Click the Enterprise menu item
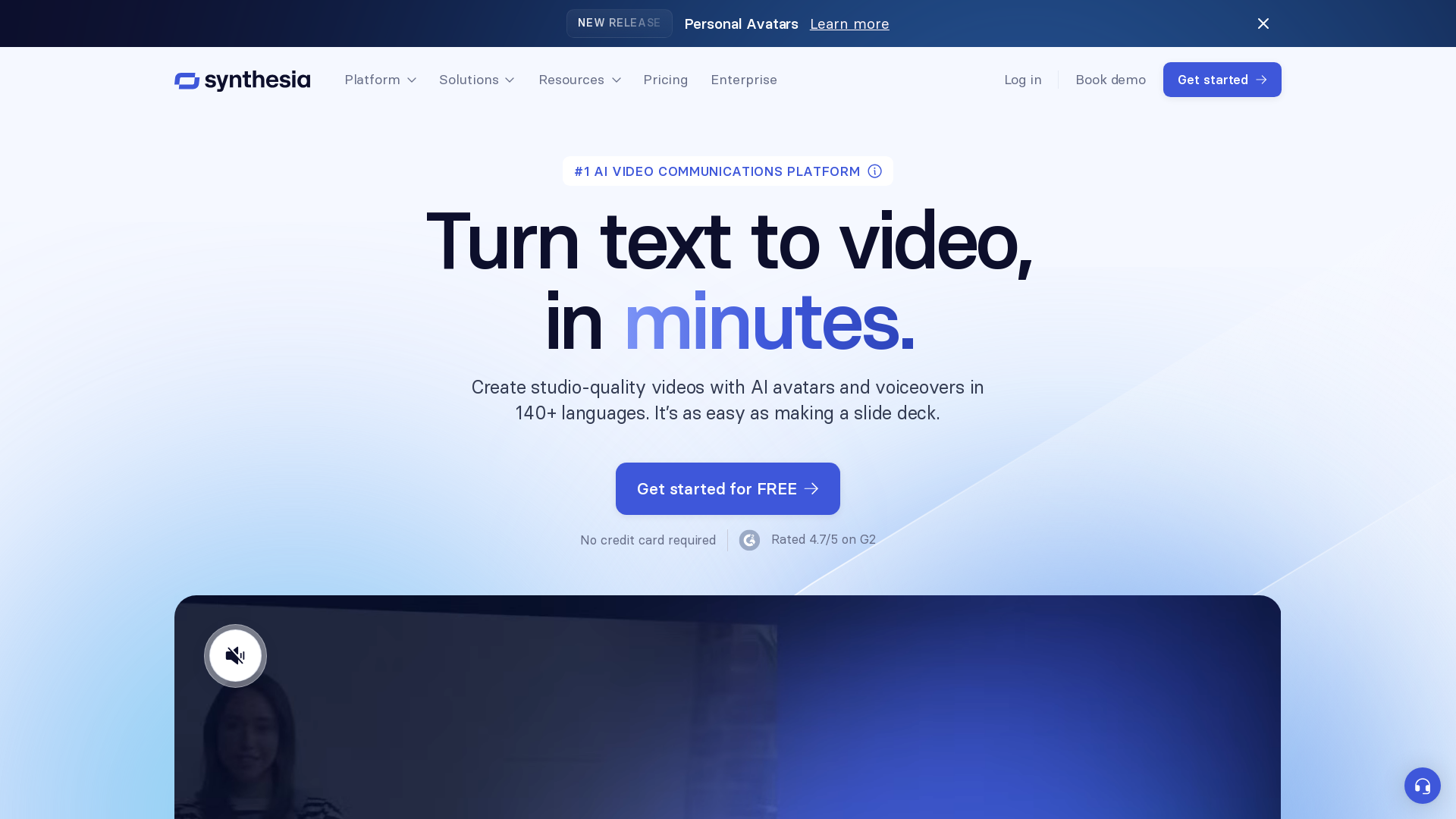This screenshot has width=1456, height=819. (x=745, y=79)
